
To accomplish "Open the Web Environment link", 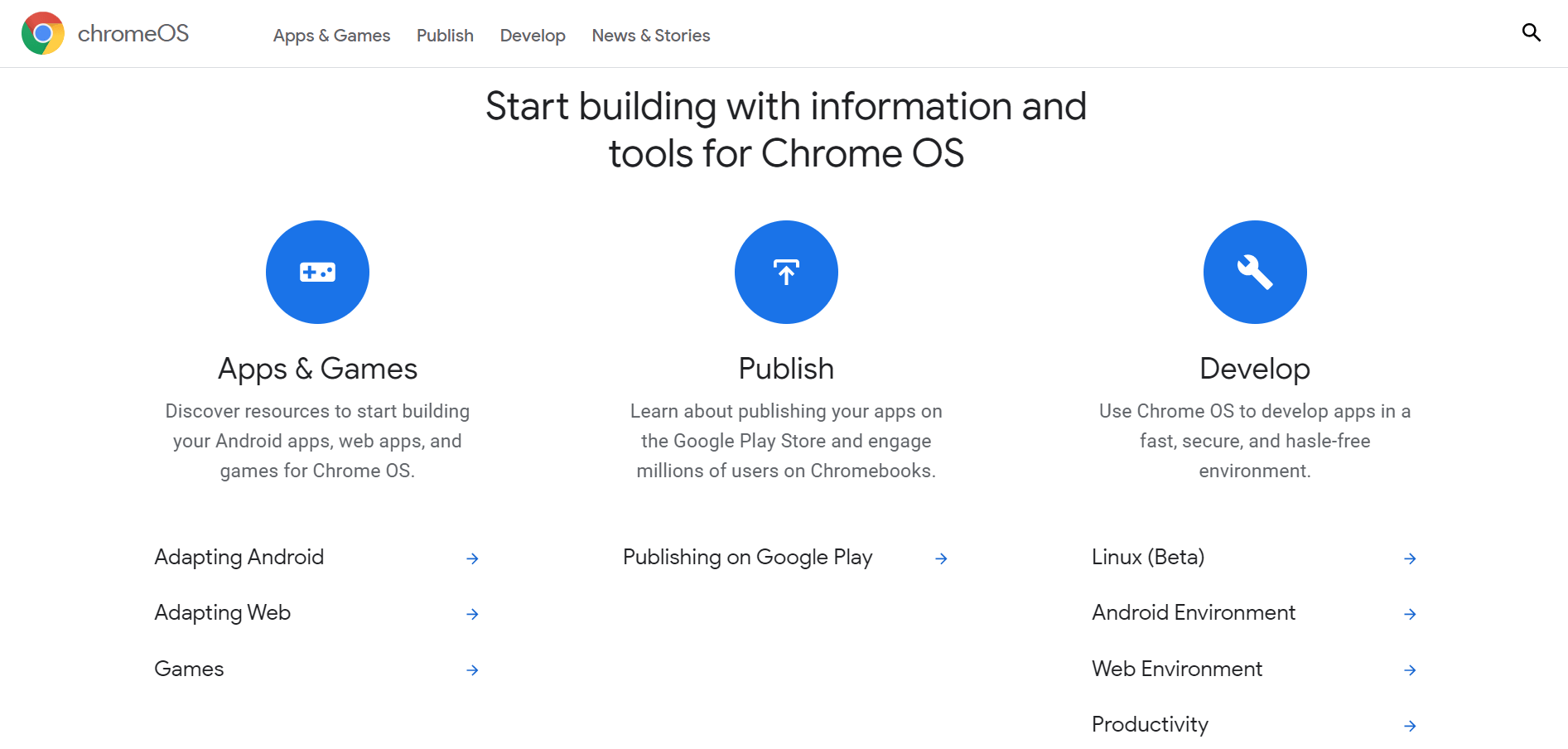I will pos(1177,669).
